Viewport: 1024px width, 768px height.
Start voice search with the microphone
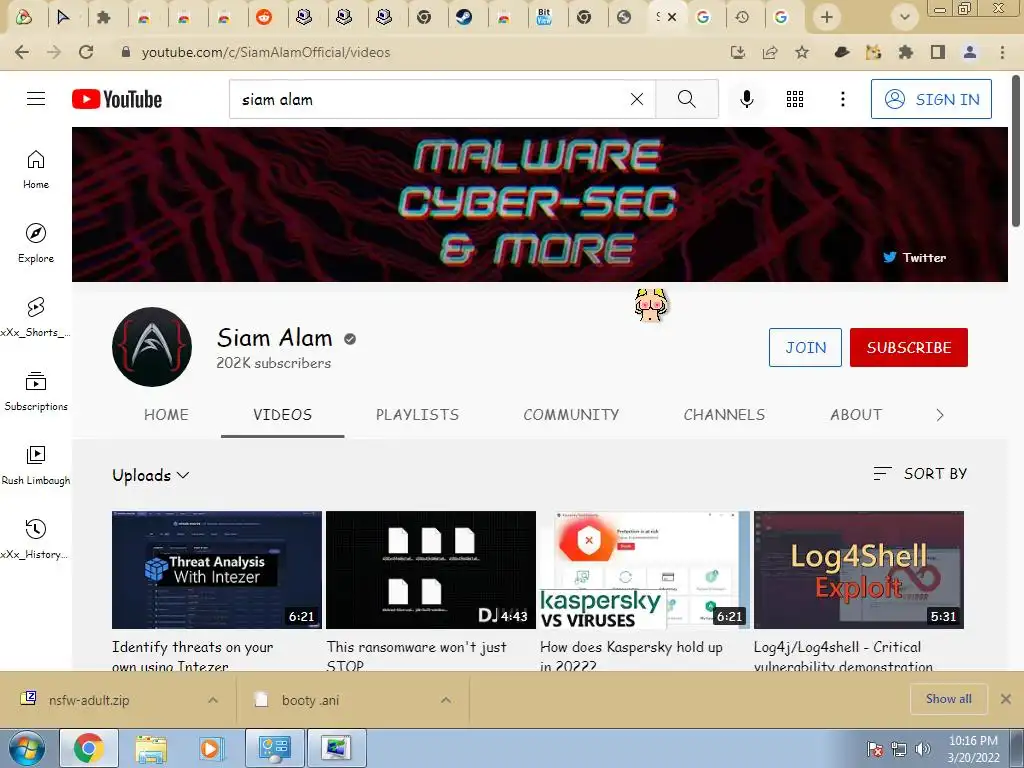click(746, 99)
